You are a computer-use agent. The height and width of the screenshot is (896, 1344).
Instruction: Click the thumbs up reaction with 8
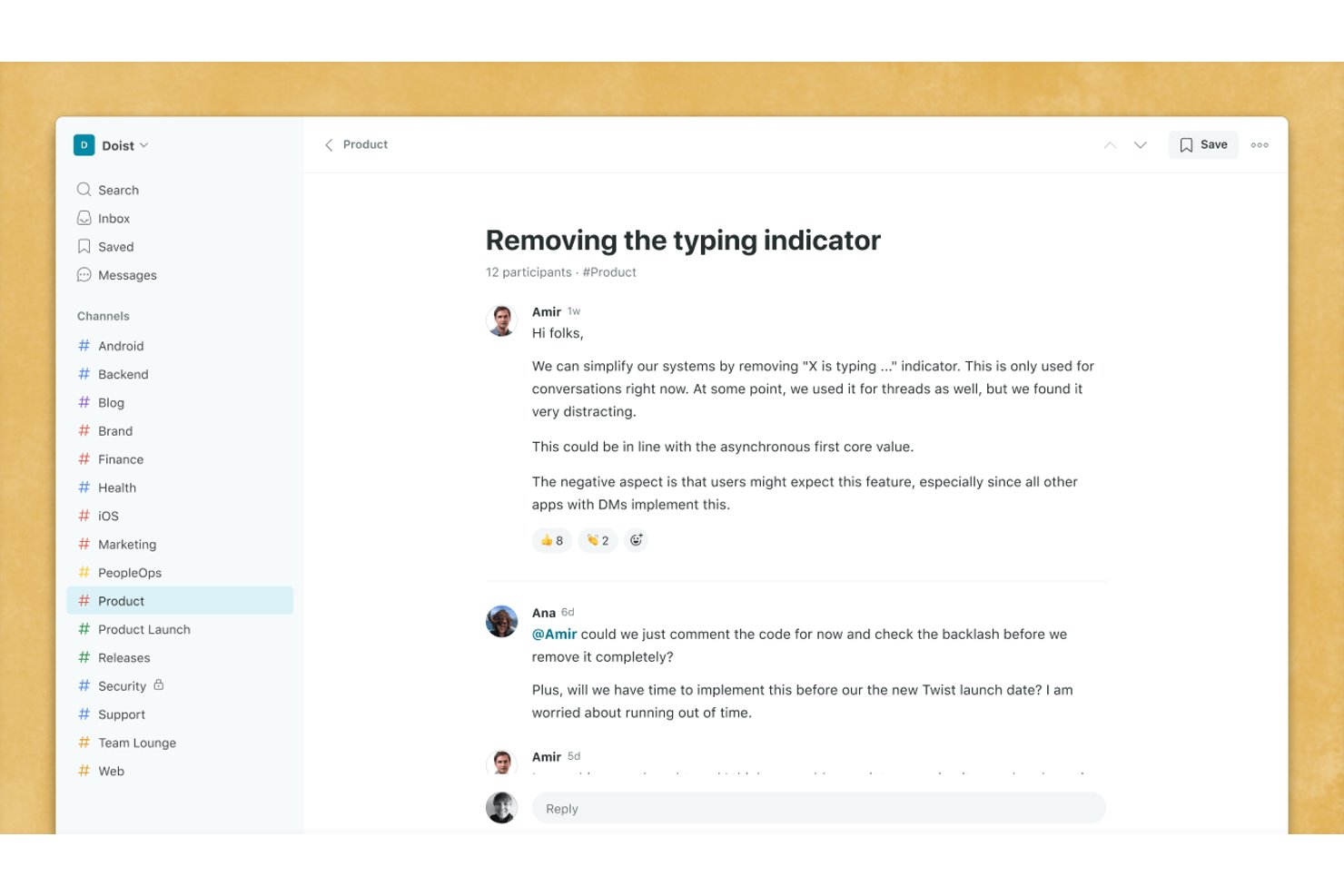pyautogui.click(x=552, y=540)
